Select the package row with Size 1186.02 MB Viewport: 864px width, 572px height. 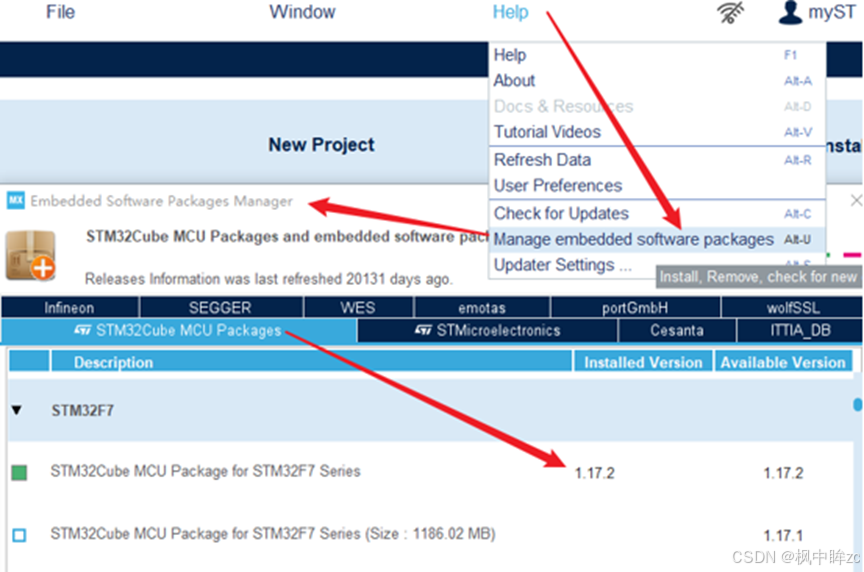430,535
